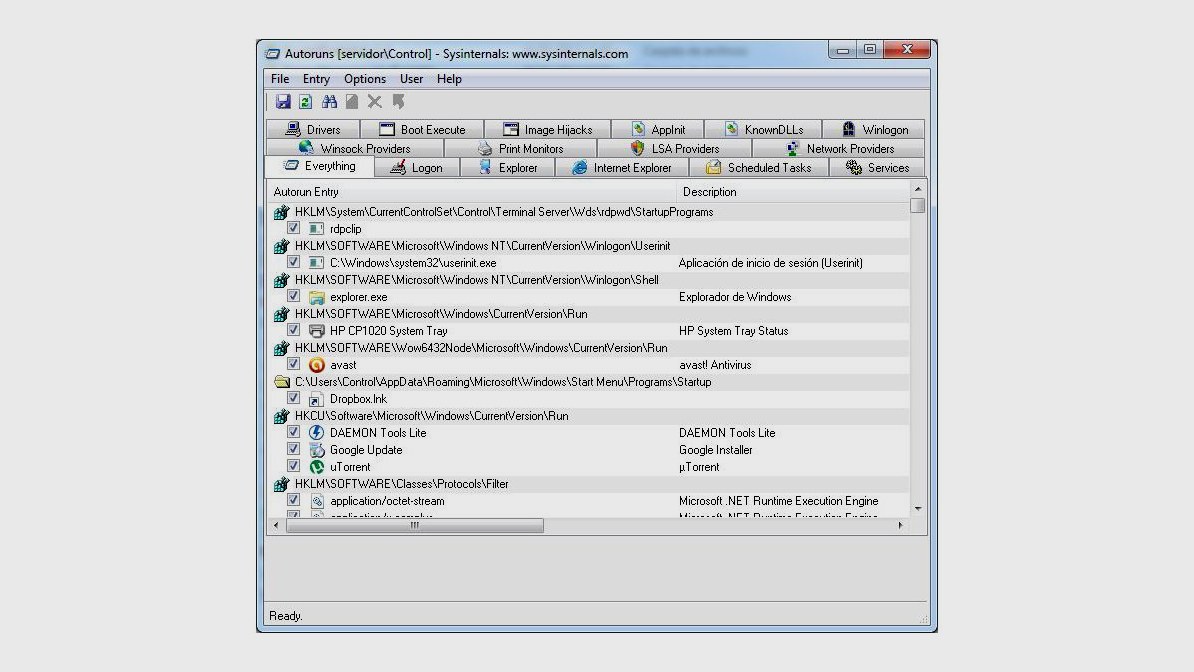Click the horizontal scrollbar left arrow
The width and height of the screenshot is (1194, 672).
pyautogui.click(x=276, y=525)
